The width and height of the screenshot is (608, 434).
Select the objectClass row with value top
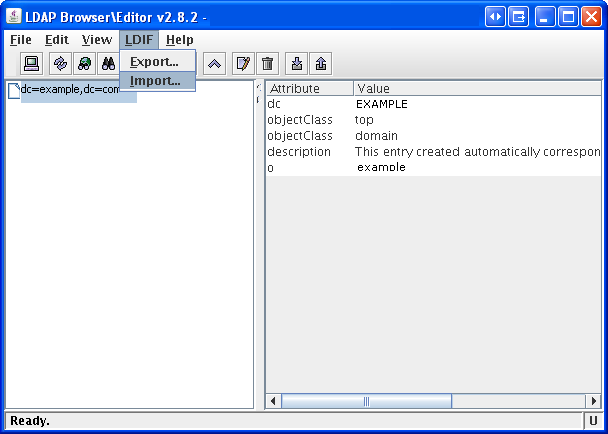[x=434, y=120]
